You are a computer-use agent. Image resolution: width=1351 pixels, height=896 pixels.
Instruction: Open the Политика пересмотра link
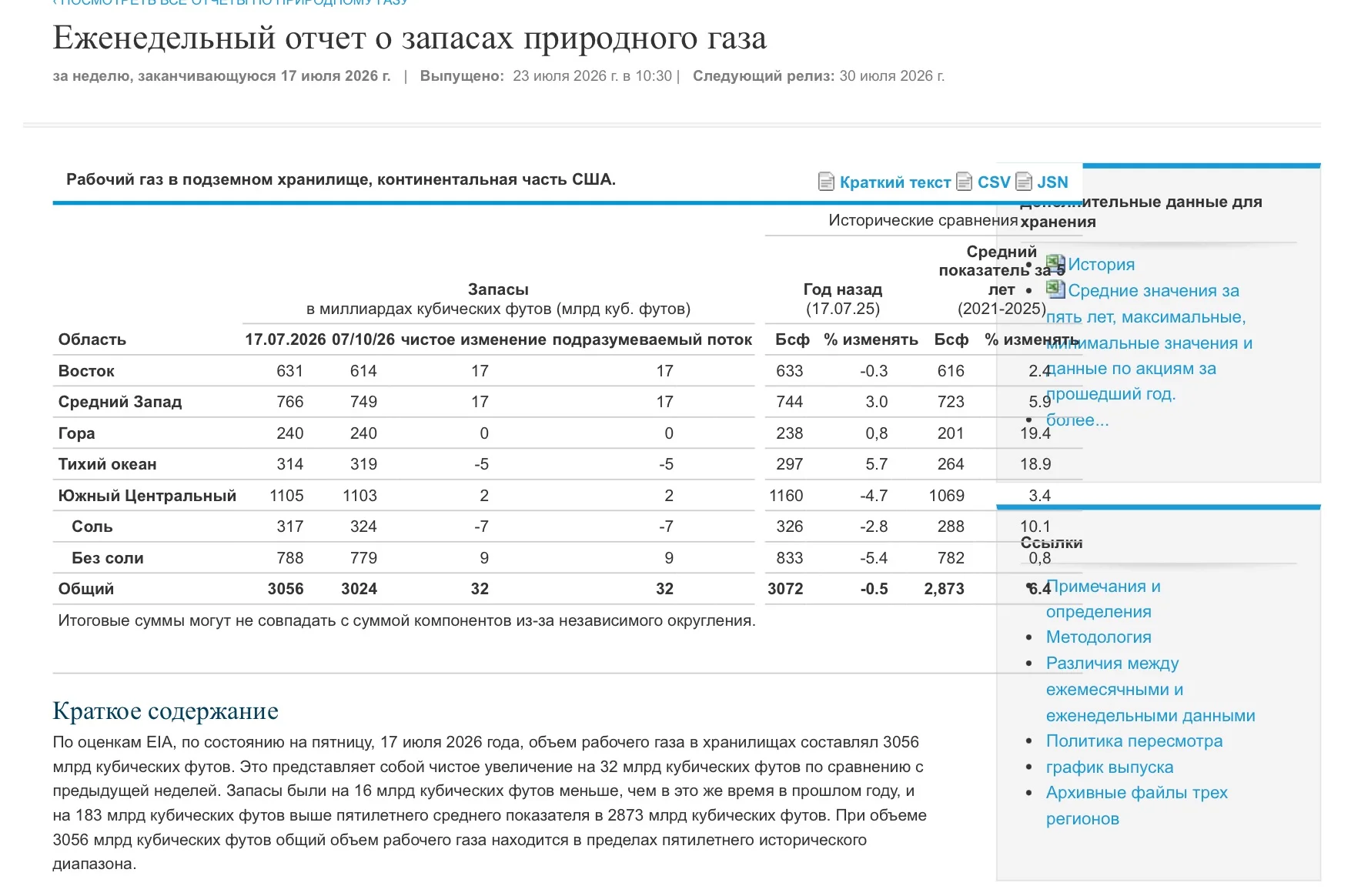coord(1134,741)
